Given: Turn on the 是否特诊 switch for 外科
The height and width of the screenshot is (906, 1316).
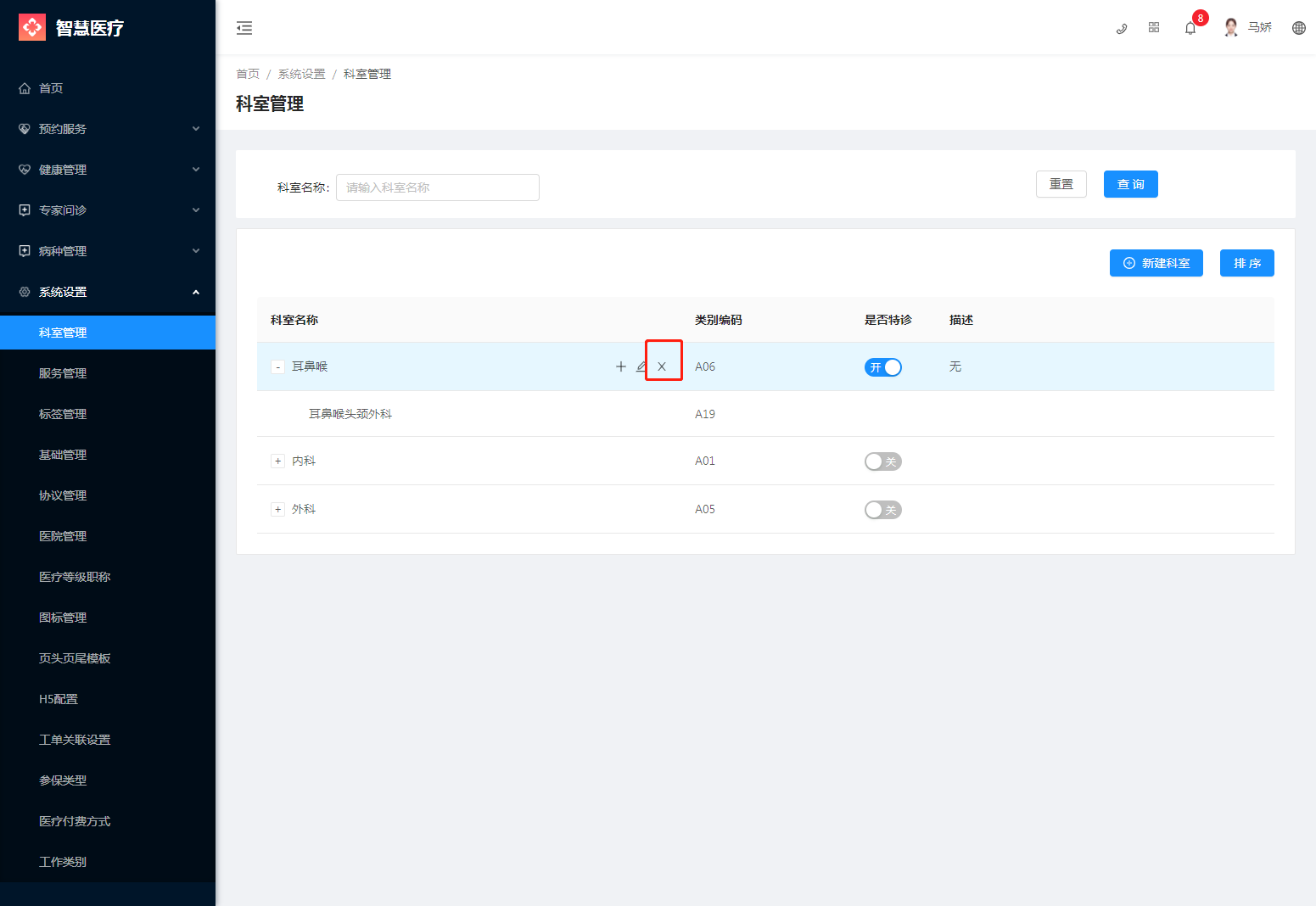Looking at the screenshot, I should point(883,510).
